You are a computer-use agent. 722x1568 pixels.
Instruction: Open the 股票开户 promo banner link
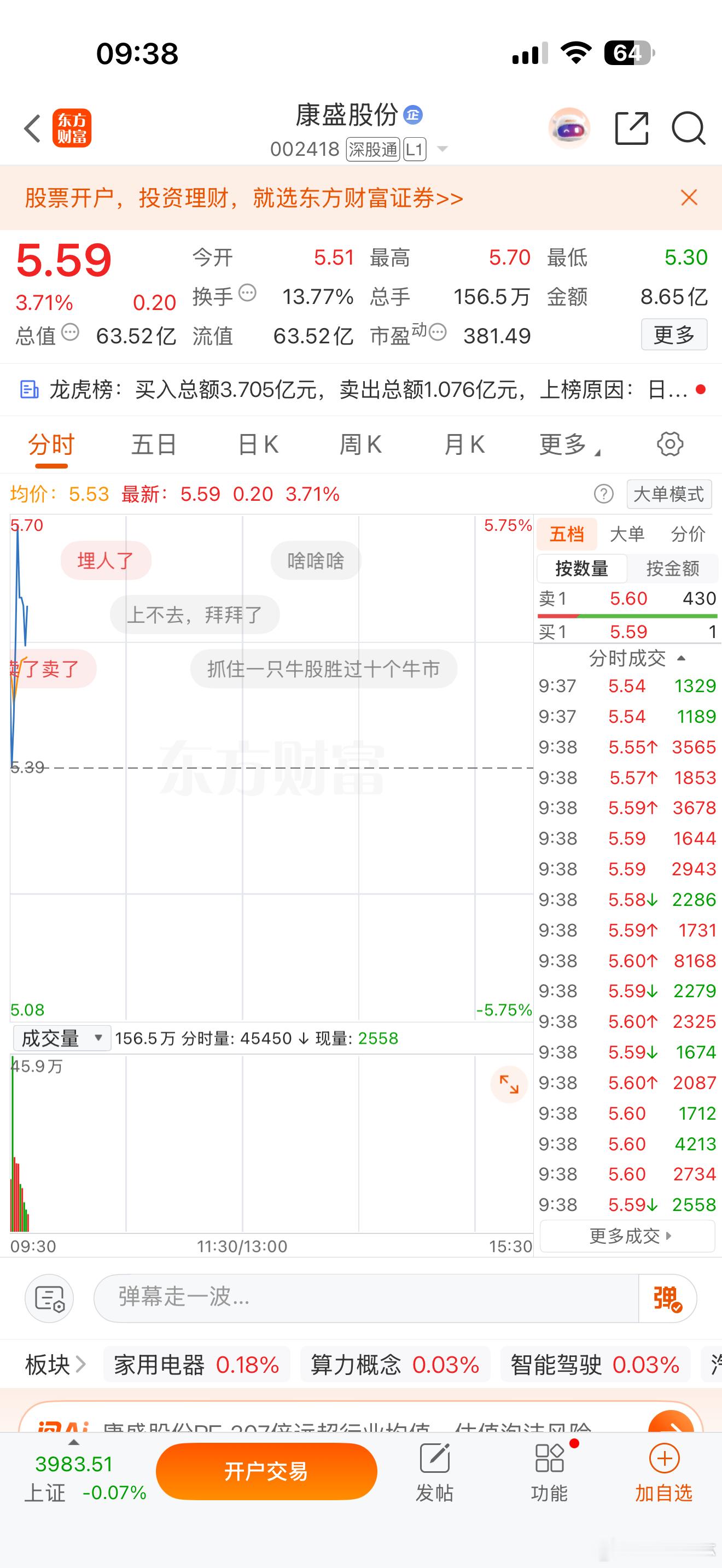[x=244, y=198]
